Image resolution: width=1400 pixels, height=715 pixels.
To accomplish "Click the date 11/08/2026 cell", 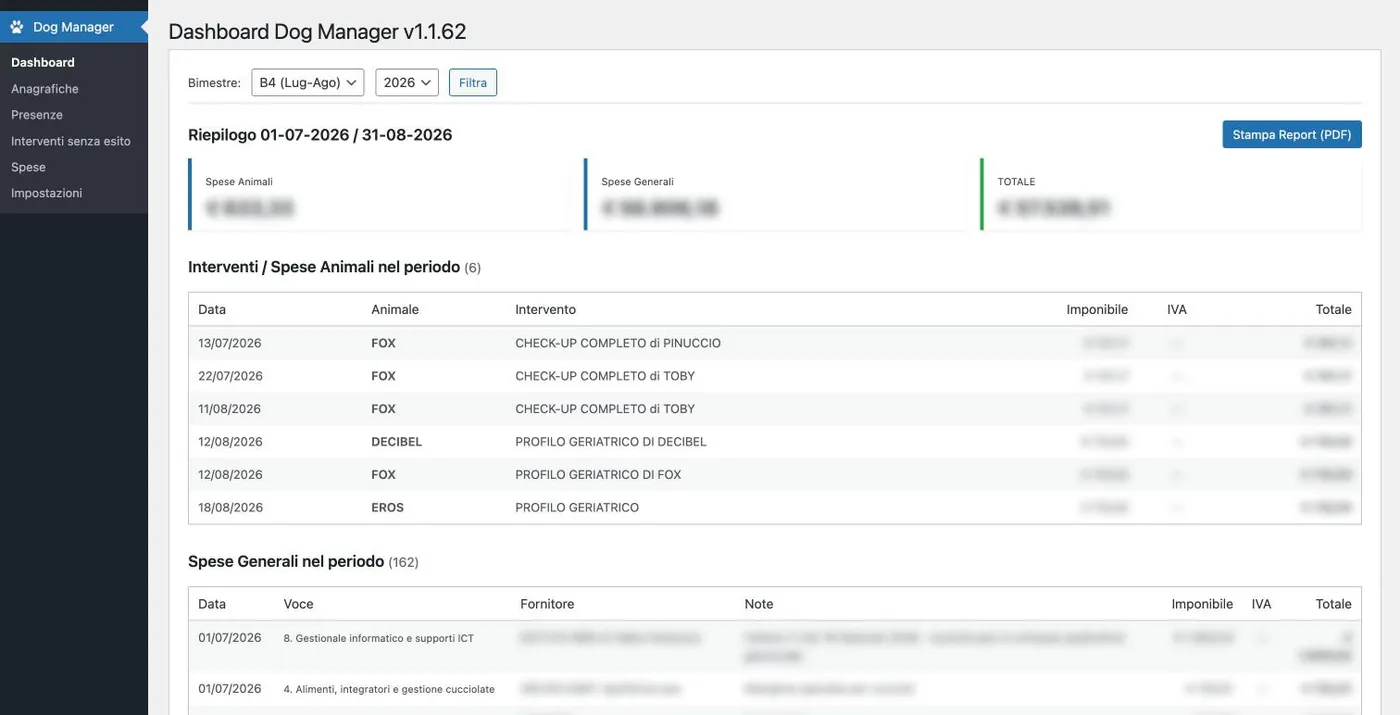I will point(230,409).
